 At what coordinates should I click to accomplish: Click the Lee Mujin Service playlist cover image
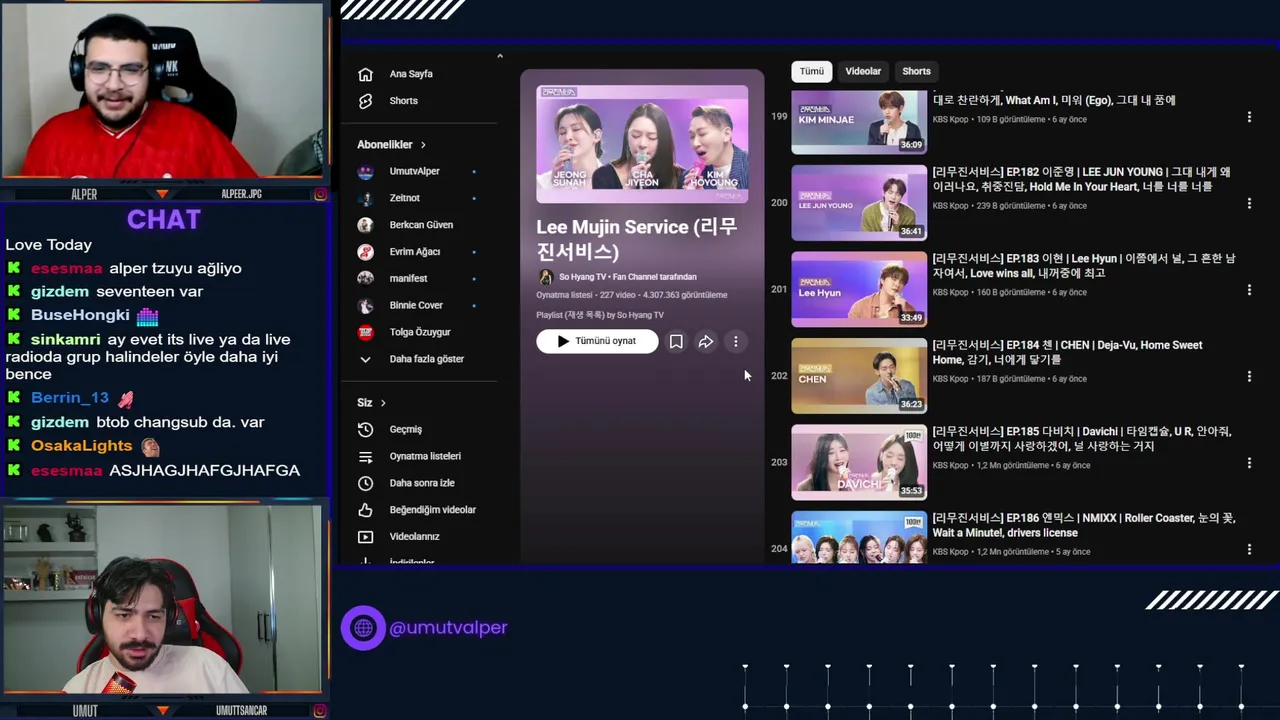(x=642, y=144)
